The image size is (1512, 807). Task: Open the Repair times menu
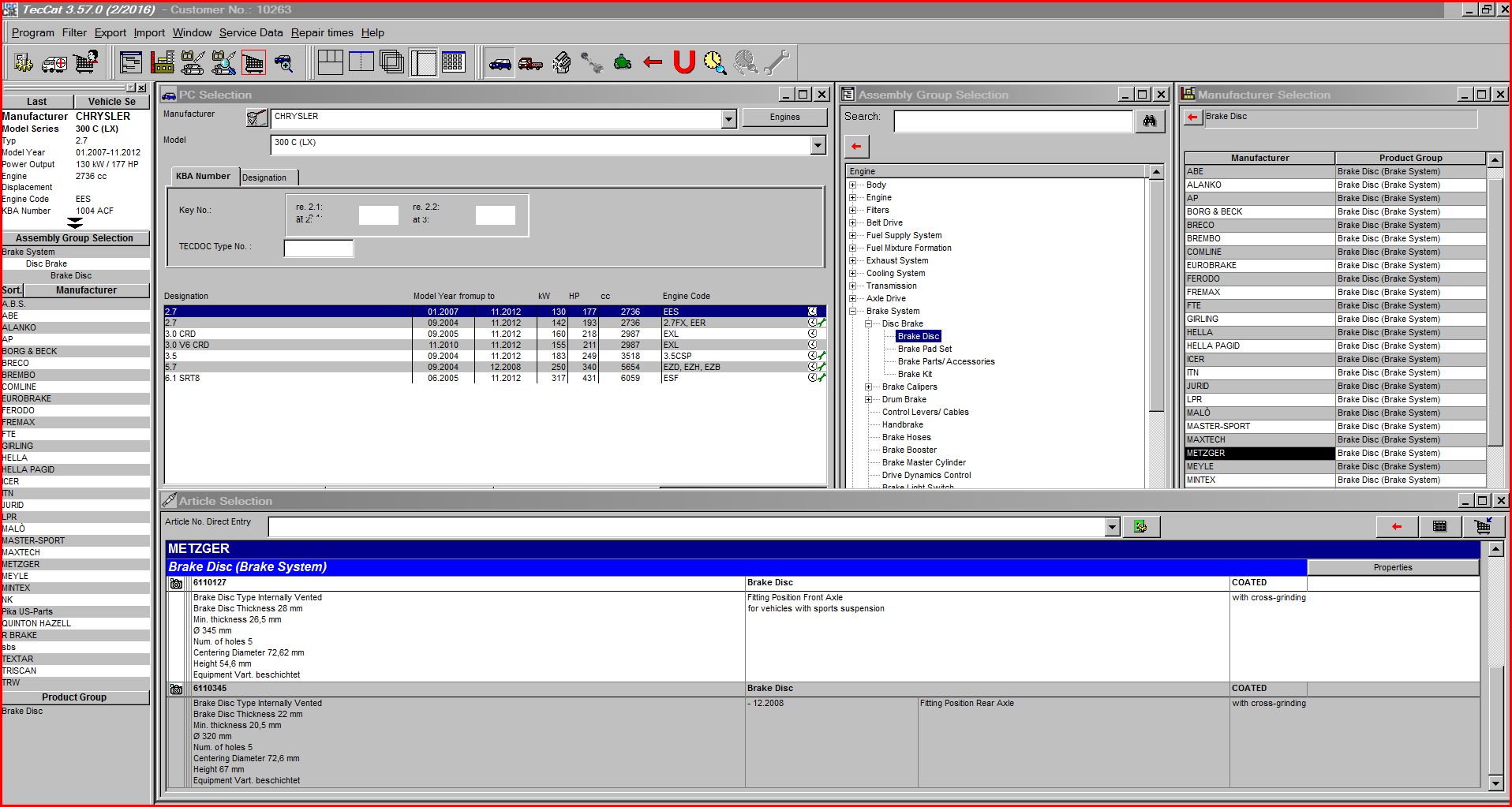point(322,32)
